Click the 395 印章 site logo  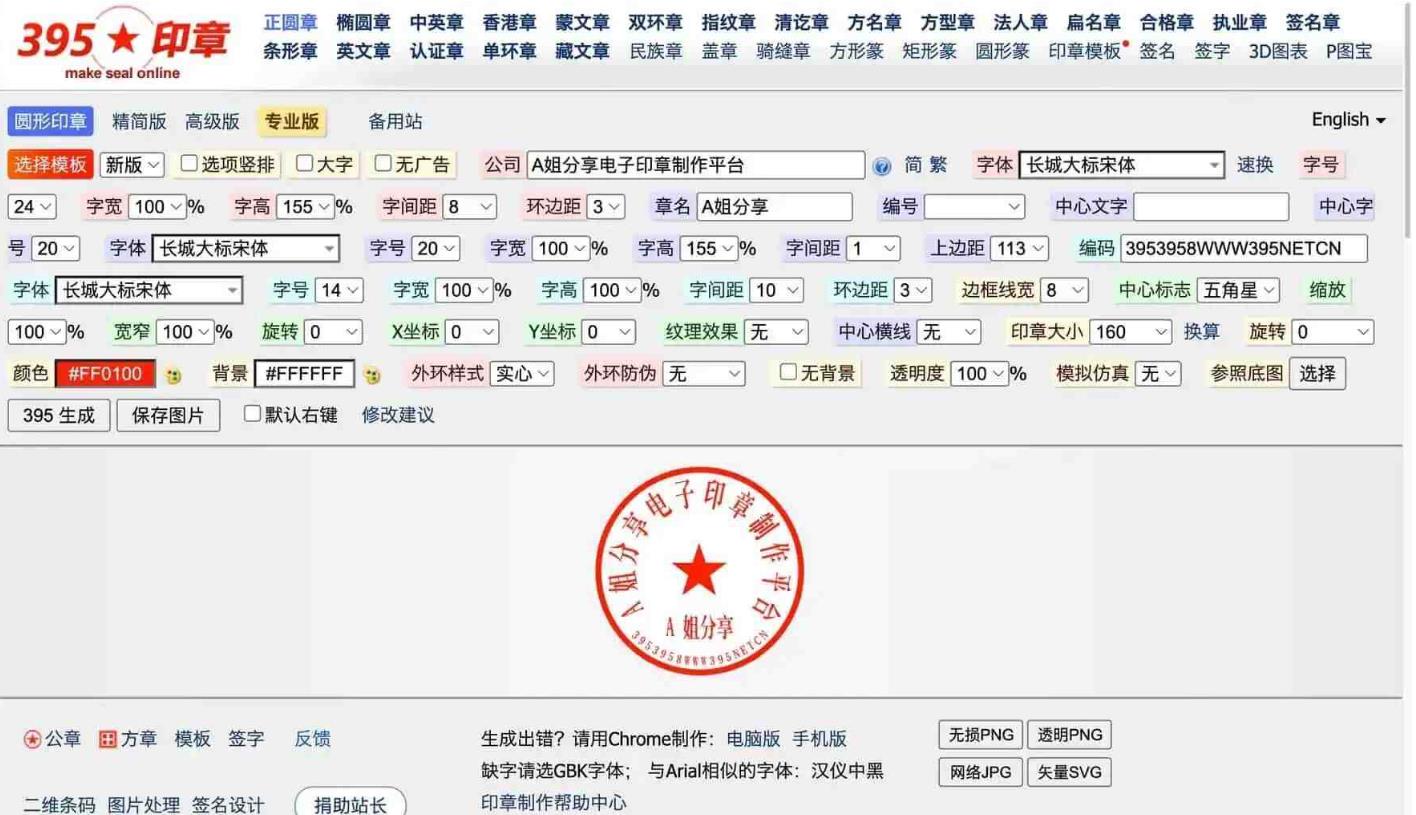(123, 43)
